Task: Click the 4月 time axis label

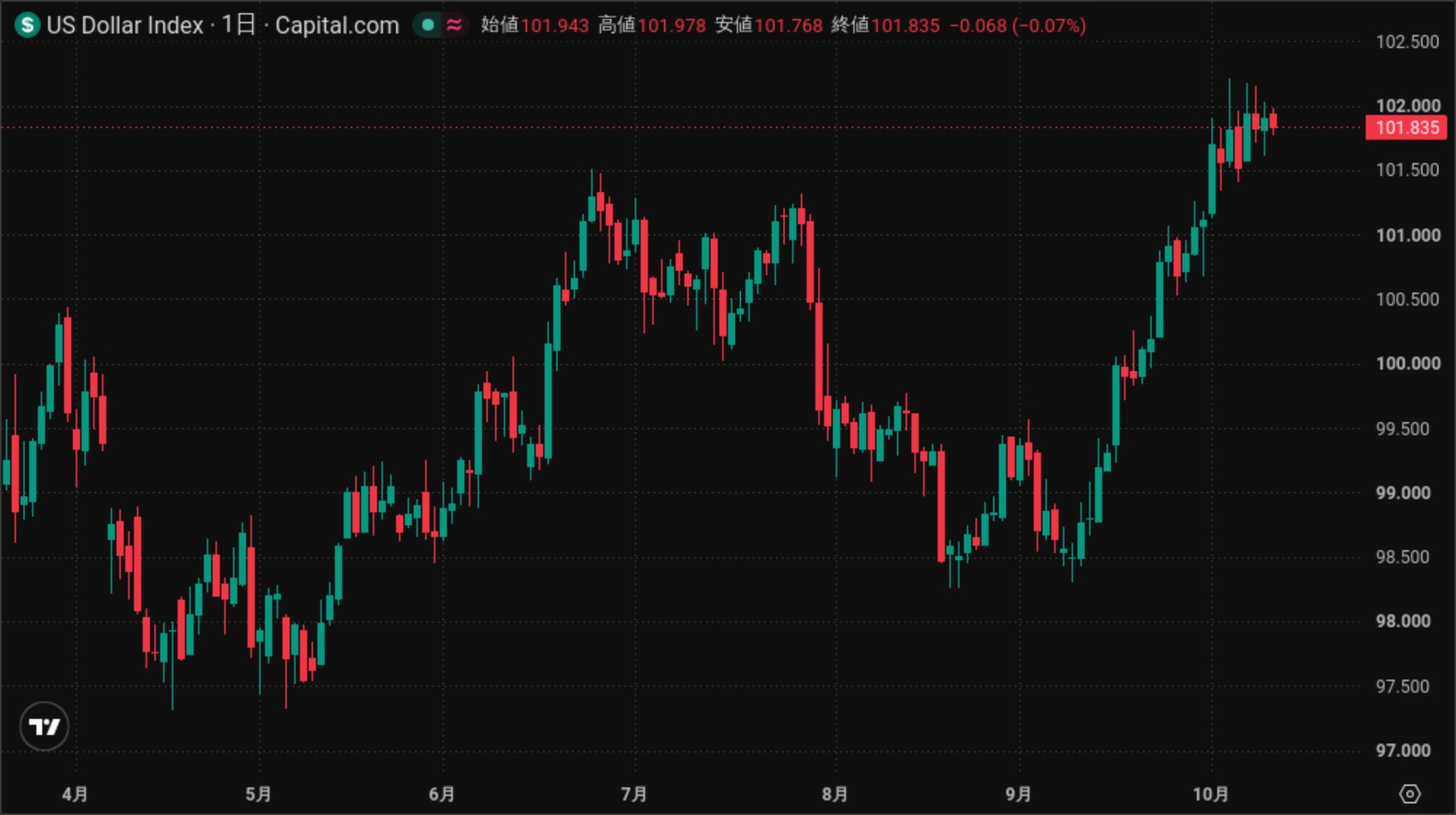Action: pos(75,794)
